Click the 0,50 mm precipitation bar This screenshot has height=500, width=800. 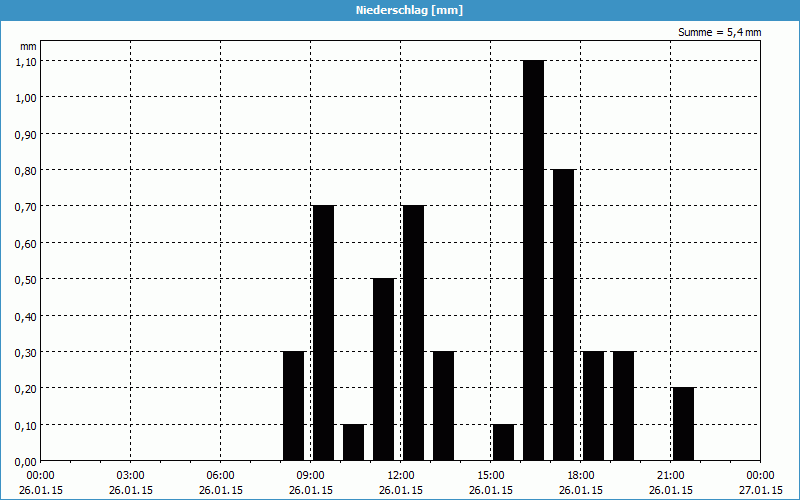383,369
